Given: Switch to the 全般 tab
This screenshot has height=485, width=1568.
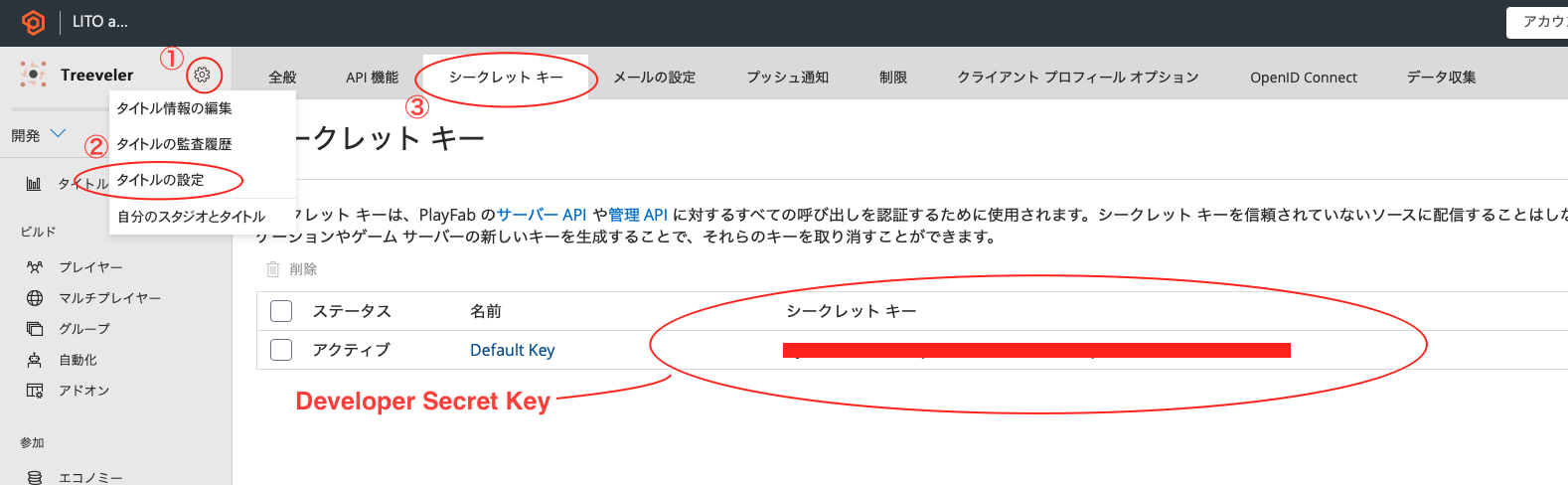Looking at the screenshot, I should pyautogui.click(x=282, y=78).
